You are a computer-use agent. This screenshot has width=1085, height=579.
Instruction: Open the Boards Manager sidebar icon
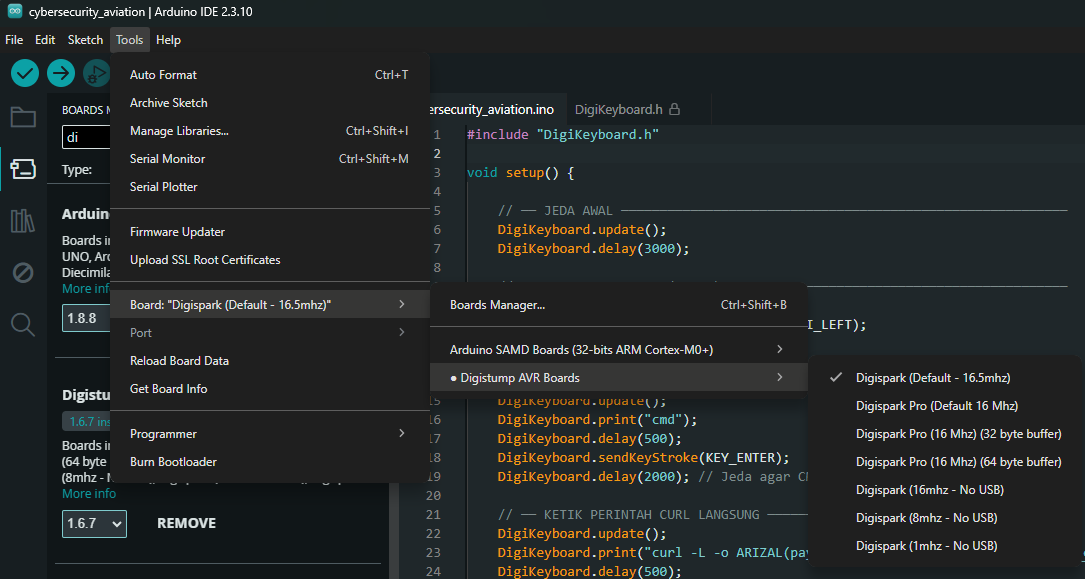coord(23,169)
